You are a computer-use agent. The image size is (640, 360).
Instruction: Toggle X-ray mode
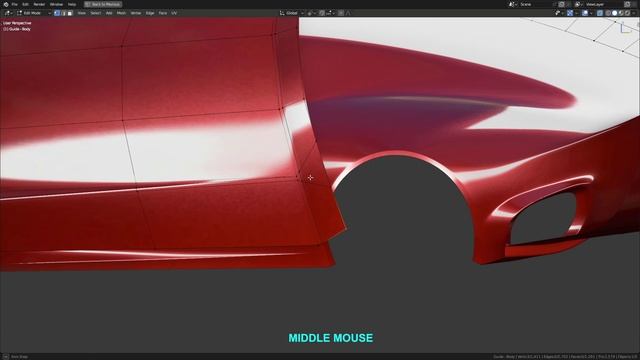[600, 13]
